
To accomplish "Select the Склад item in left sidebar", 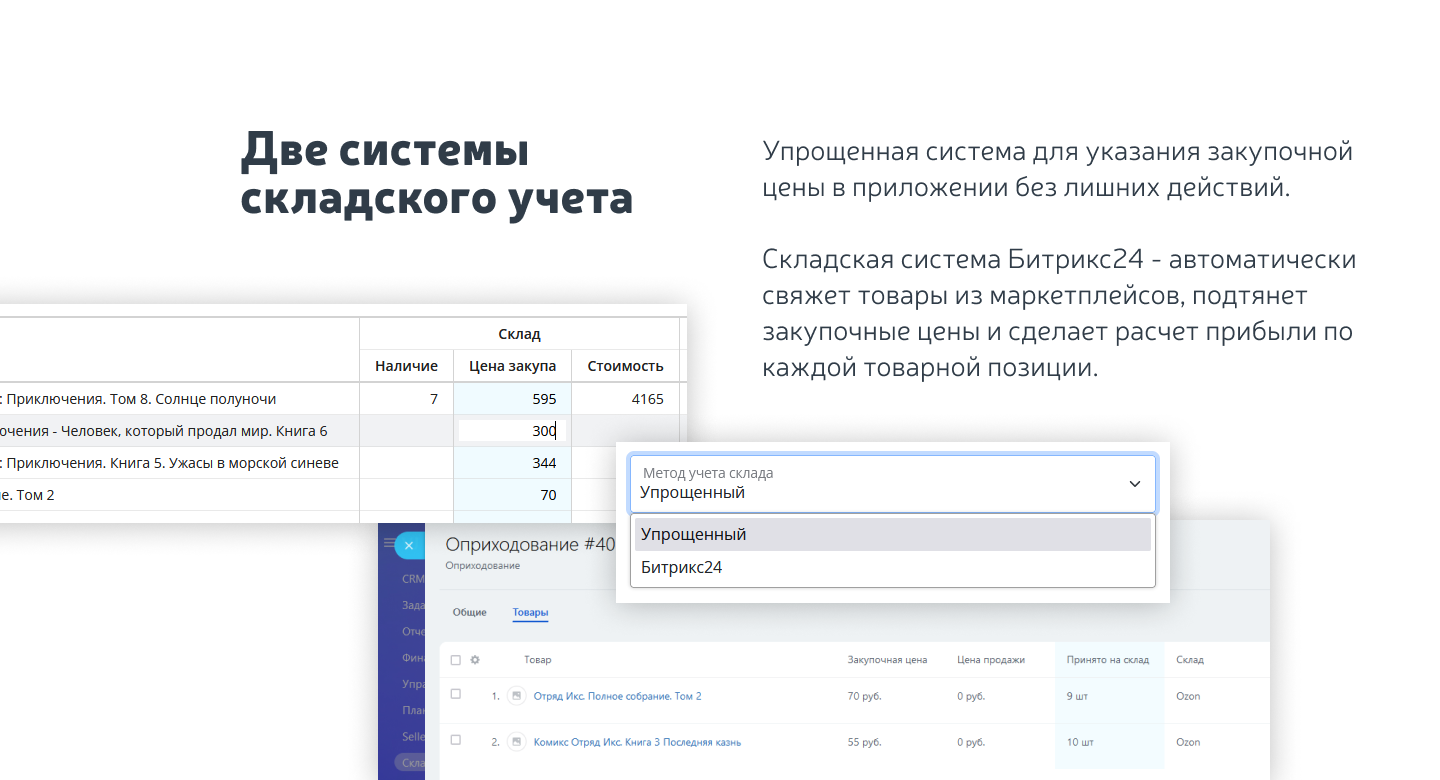I will (410, 763).
